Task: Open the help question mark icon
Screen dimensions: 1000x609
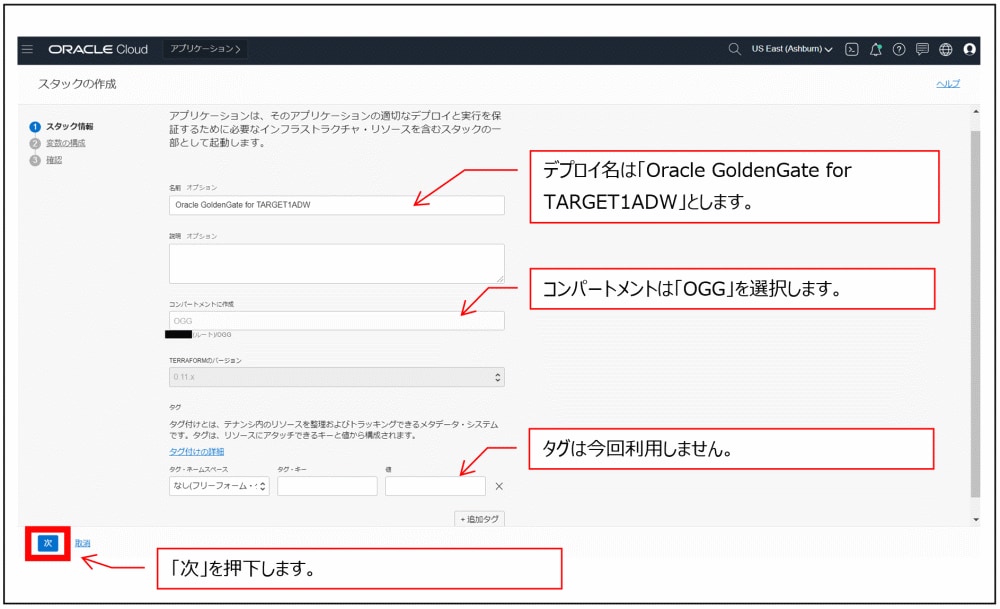Action: pos(899,49)
